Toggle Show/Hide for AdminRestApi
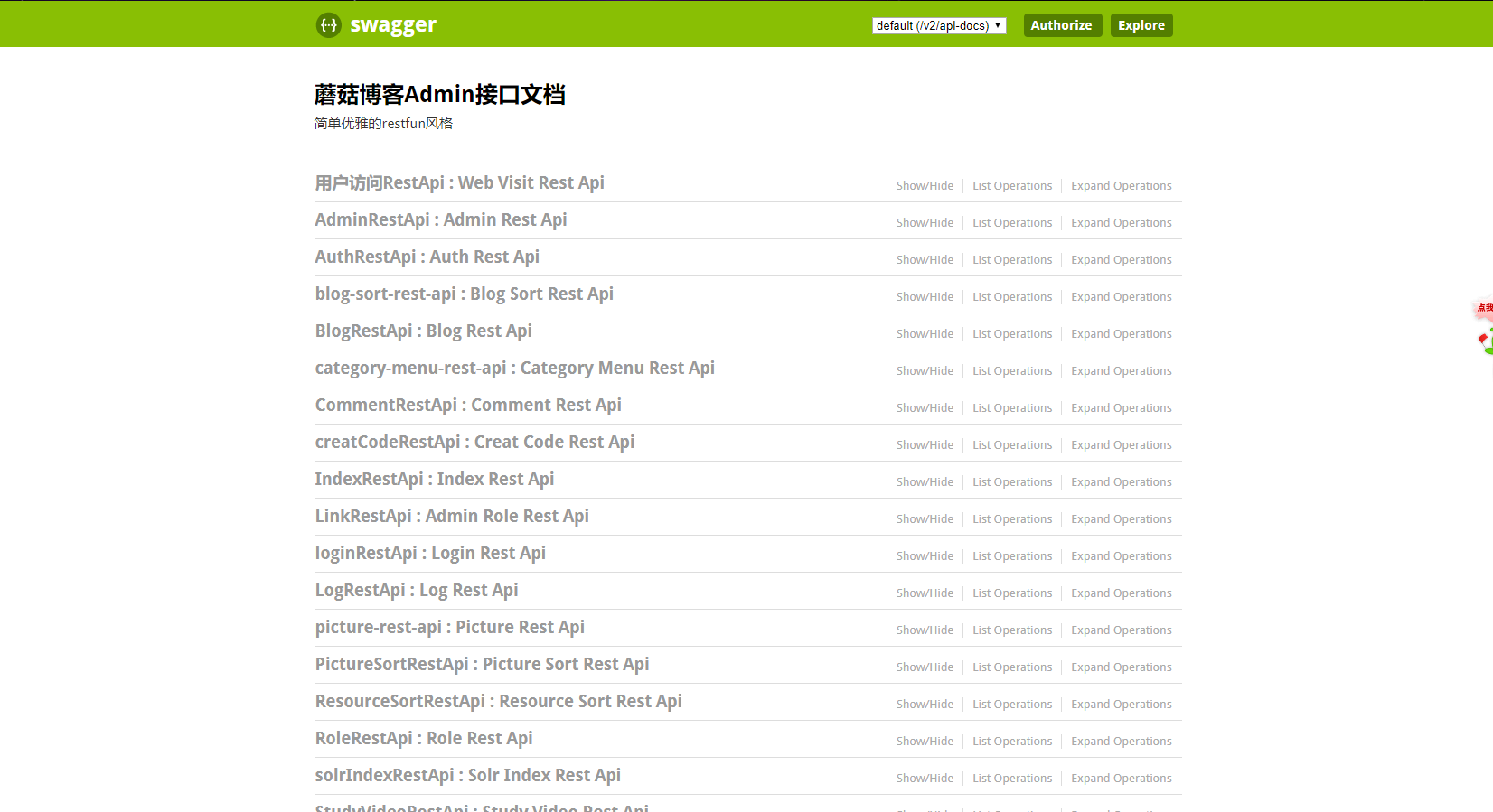Image resolution: width=1493 pixels, height=812 pixels. coord(925,223)
